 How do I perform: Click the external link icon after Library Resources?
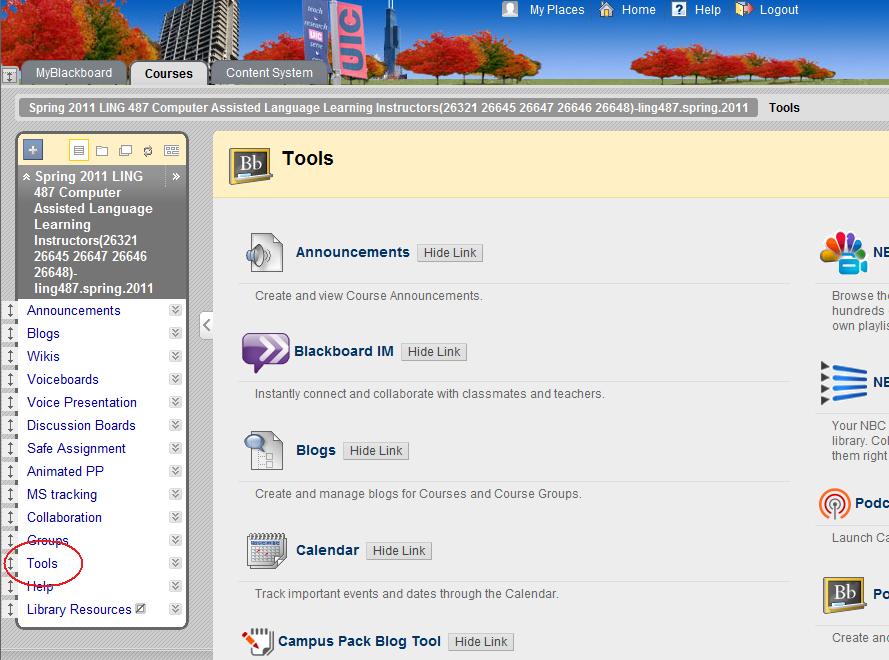click(x=141, y=608)
